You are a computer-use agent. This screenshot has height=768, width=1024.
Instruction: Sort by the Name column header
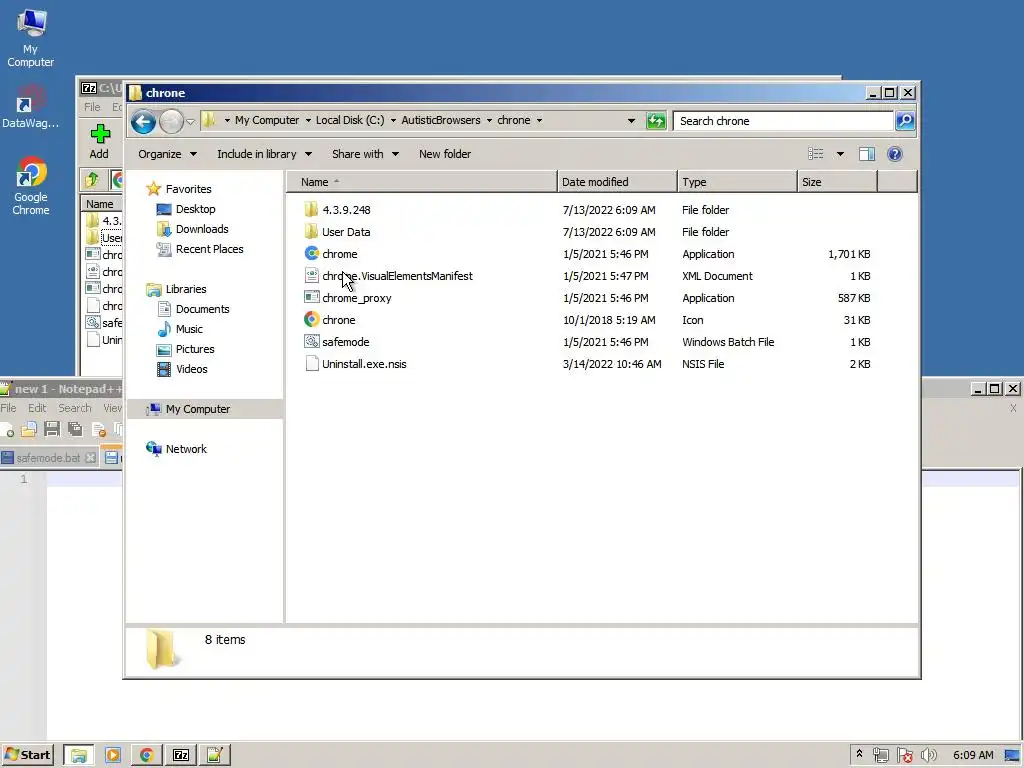422,182
